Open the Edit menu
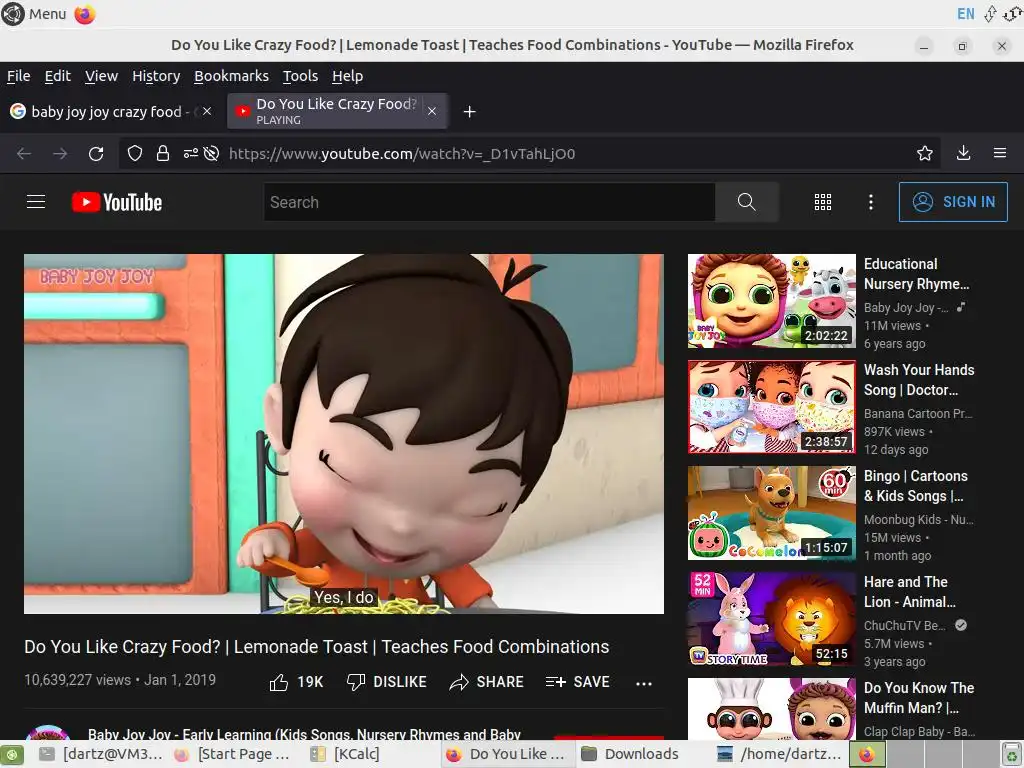Viewport: 1024px width, 768px height. (x=57, y=76)
